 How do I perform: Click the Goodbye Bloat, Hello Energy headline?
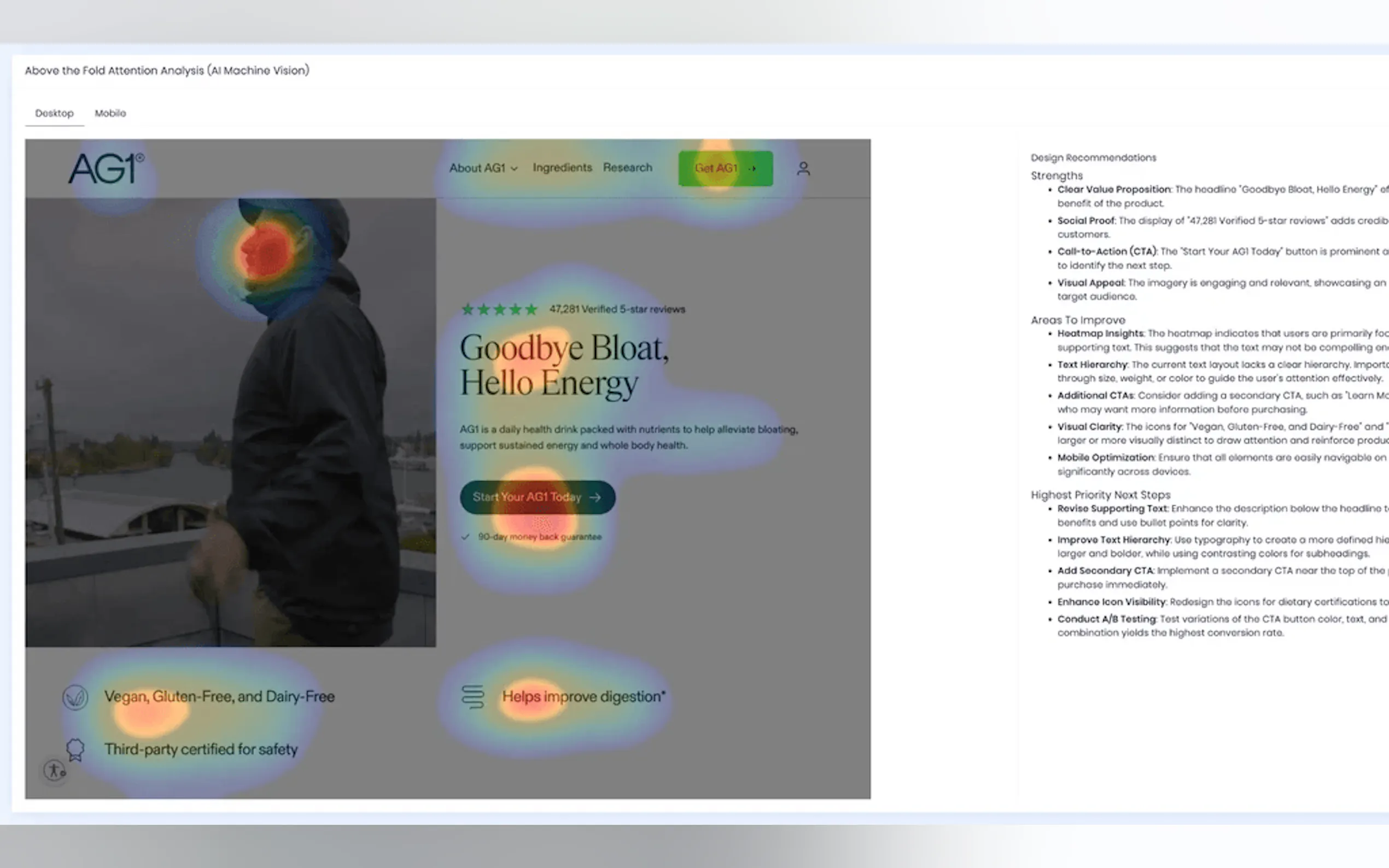[563, 365]
